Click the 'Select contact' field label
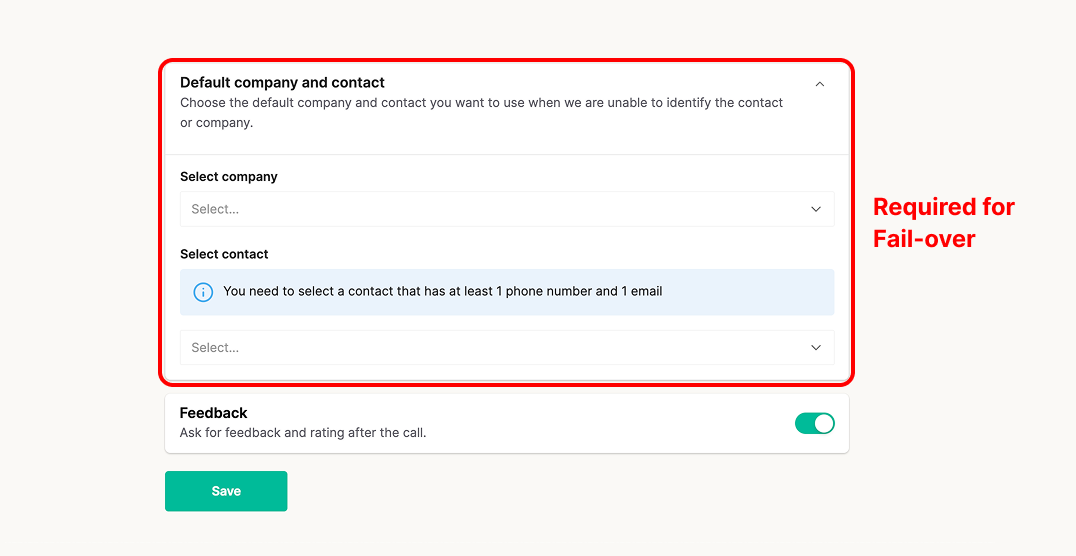Screen dimensions: 1076x556 pos(224,254)
